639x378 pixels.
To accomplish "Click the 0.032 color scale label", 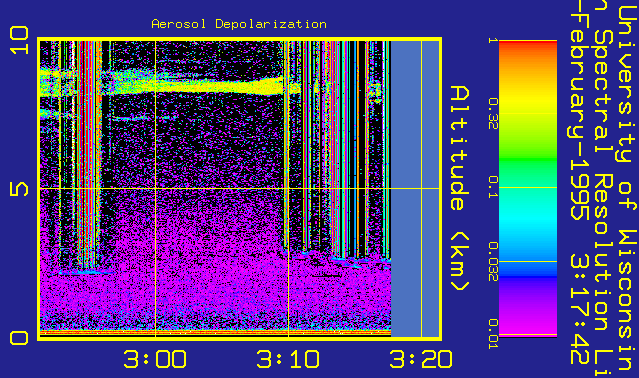I will tap(493, 261).
